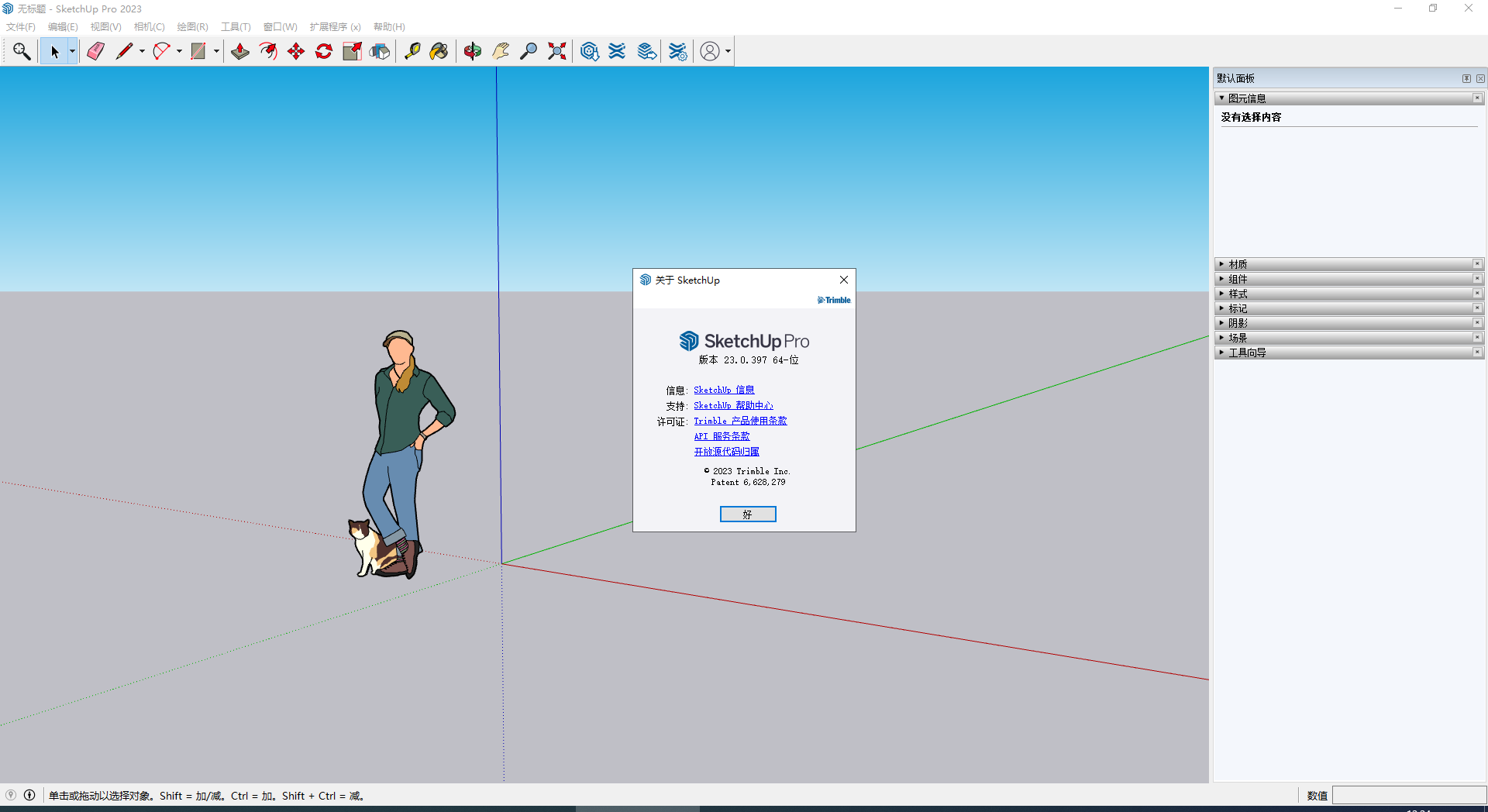Open the Rectangle tool dropdown arrow
This screenshot has width=1488, height=812.
click(216, 51)
